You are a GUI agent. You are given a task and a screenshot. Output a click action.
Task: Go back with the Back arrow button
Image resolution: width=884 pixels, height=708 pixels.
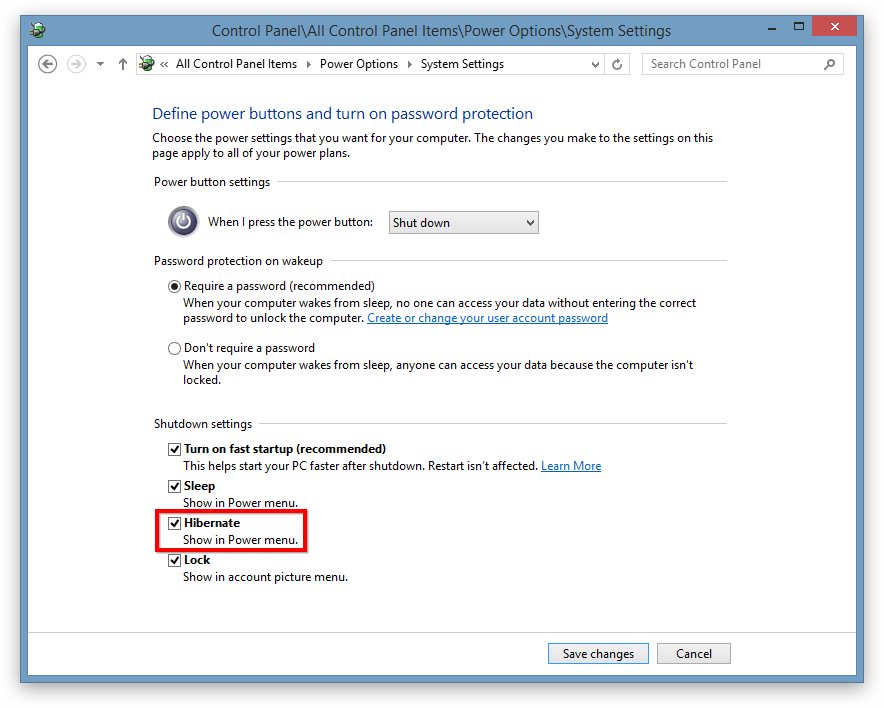tap(48, 64)
